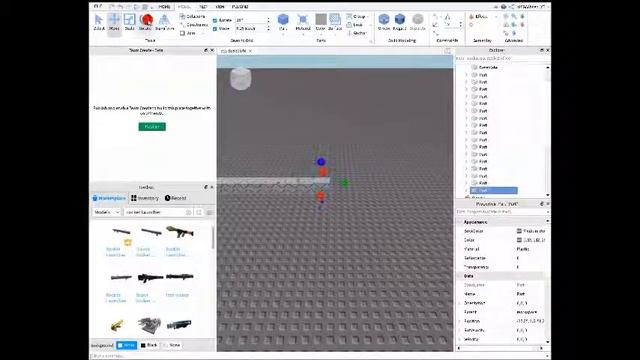The height and width of the screenshot is (360, 640).
Task: Select the green-brown rocket launcher thumbnail
Action: [x=180, y=232]
